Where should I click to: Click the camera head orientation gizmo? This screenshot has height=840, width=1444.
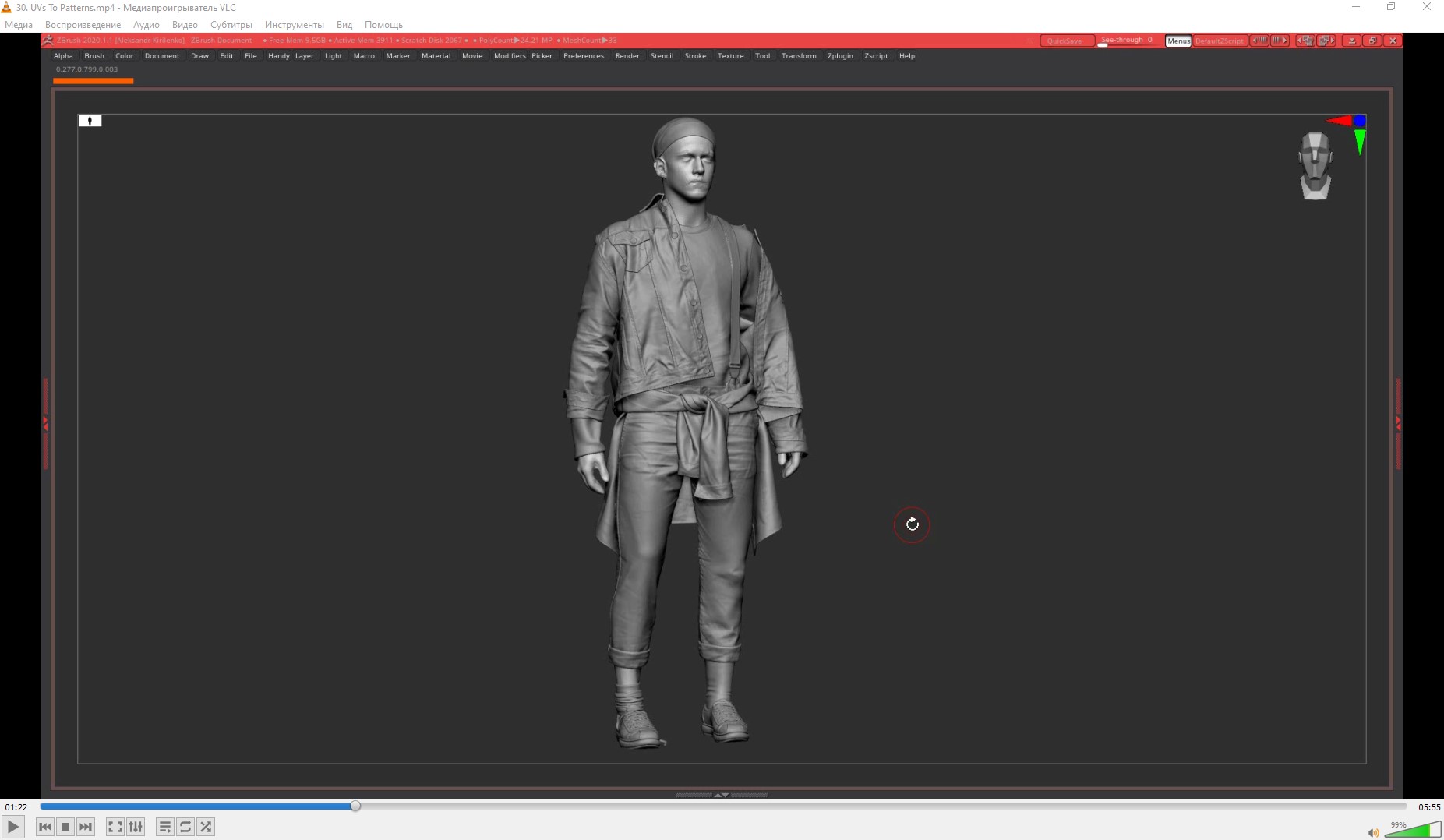click(x=1315, y=165)
